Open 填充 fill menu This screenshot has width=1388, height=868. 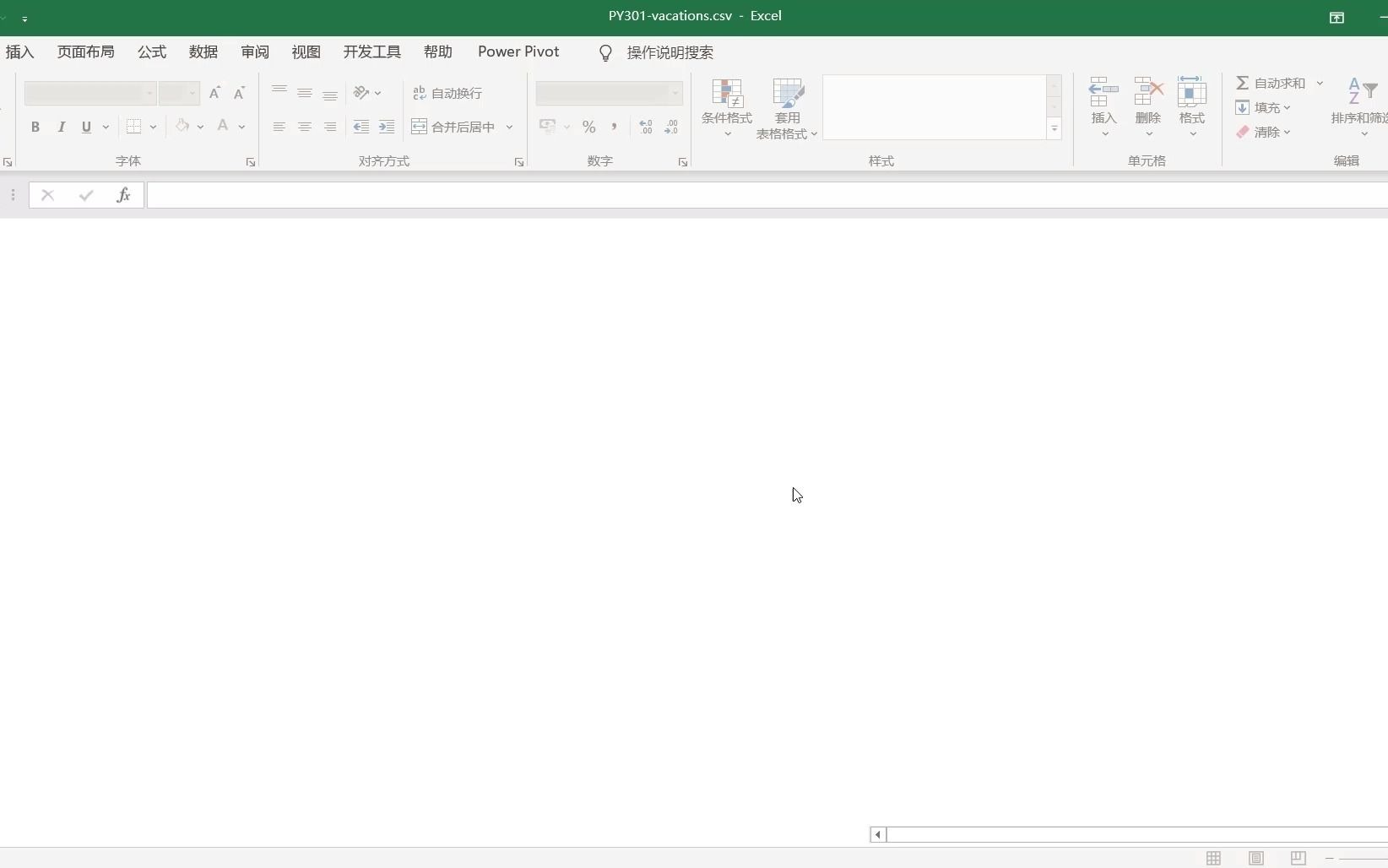tap(1263, 107)
